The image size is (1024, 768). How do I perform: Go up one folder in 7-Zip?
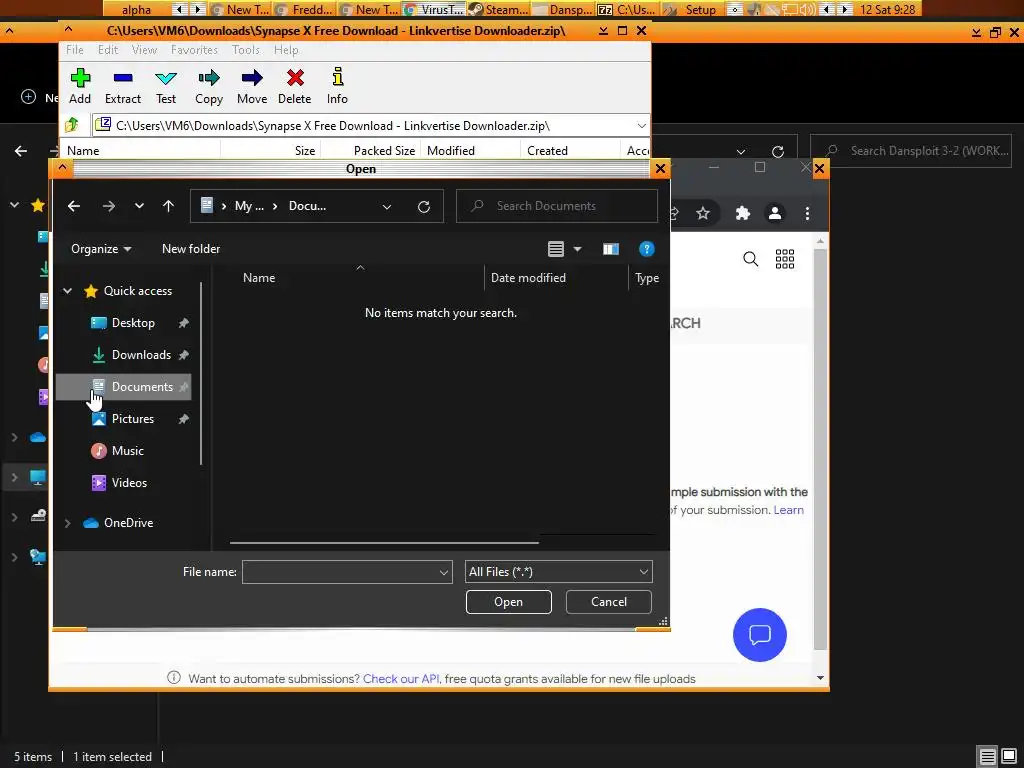click(72, 125)
